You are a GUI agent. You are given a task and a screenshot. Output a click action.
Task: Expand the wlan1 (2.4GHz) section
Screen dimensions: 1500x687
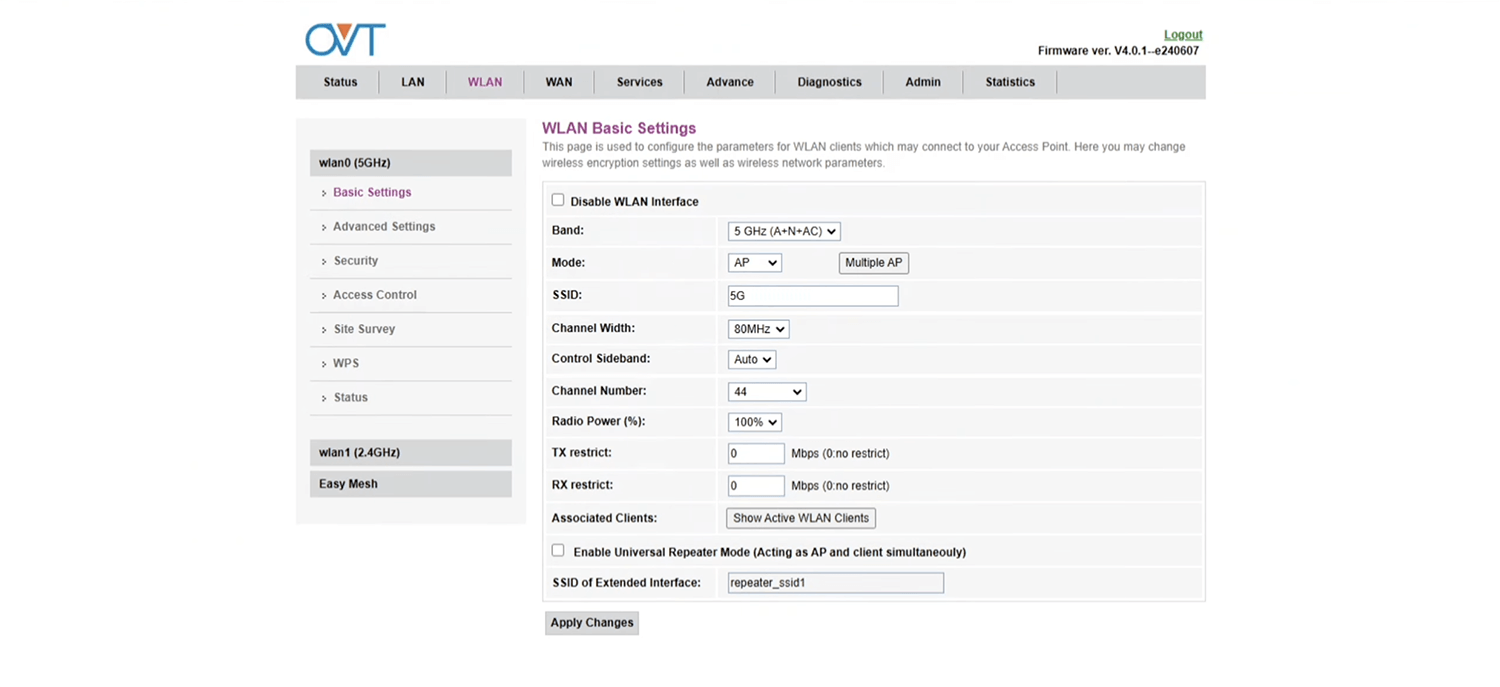click(x=410, y=453)
